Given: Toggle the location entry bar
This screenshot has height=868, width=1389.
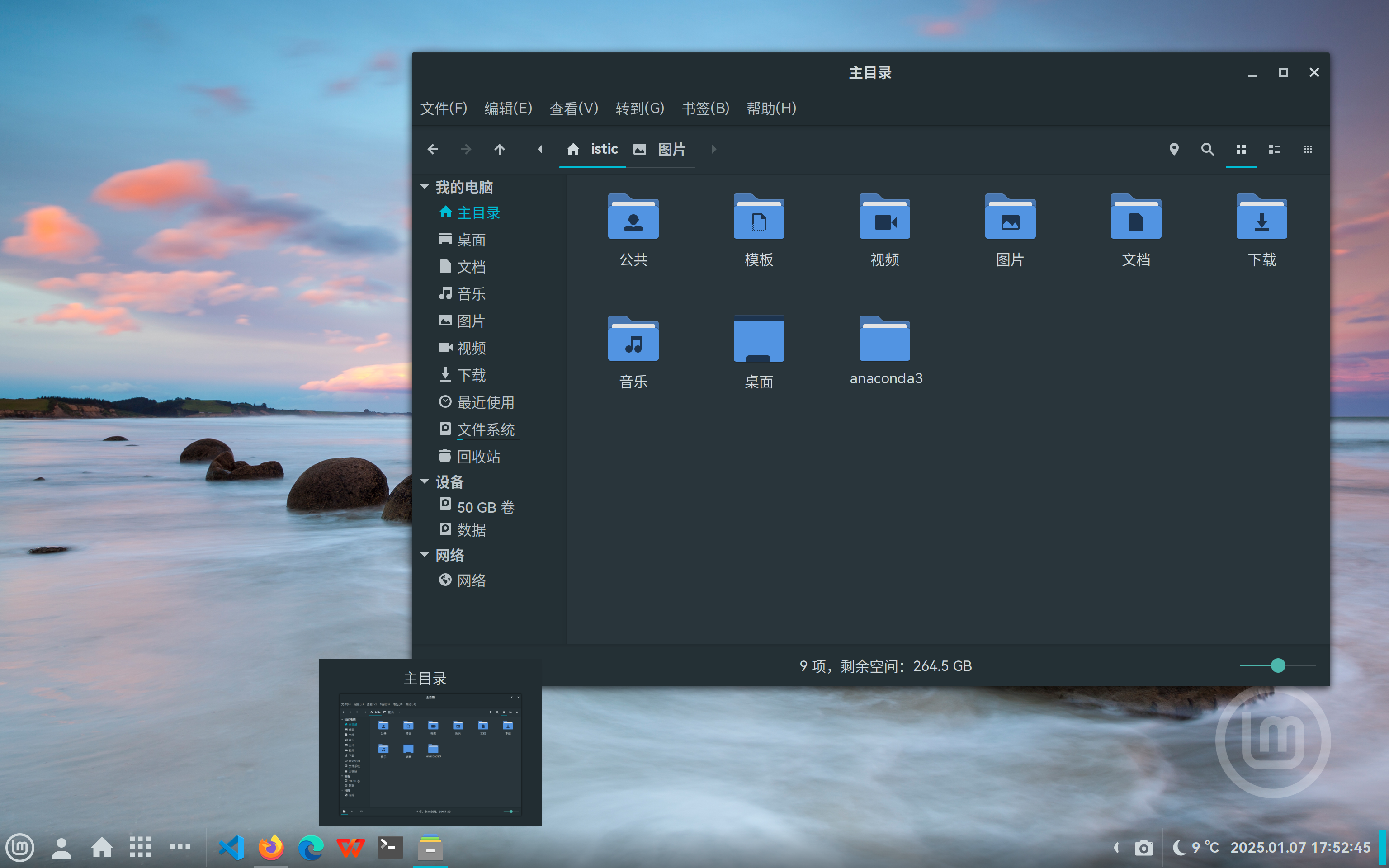Looking at the screenshot, I should (x=1174, y=149).
